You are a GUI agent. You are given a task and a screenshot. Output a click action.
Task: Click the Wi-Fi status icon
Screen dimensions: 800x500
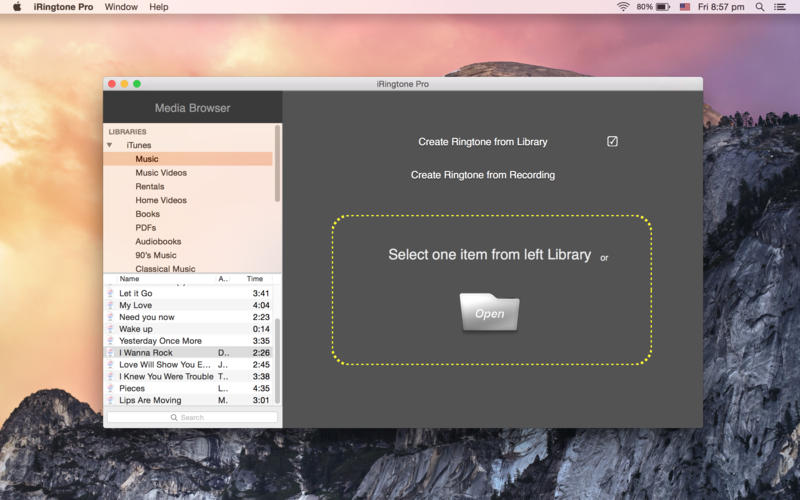pos(622,7)
